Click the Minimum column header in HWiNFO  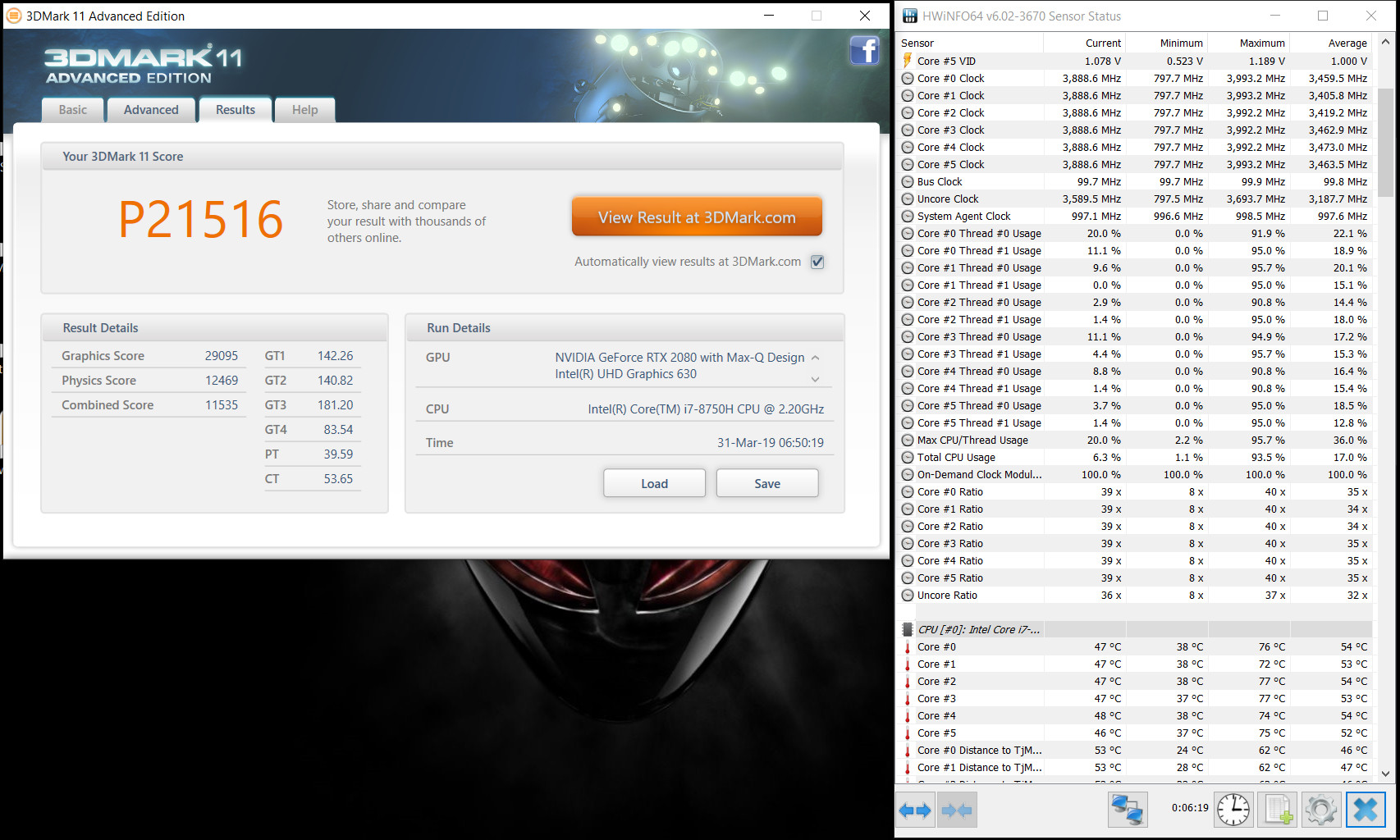coord(1167,43)
